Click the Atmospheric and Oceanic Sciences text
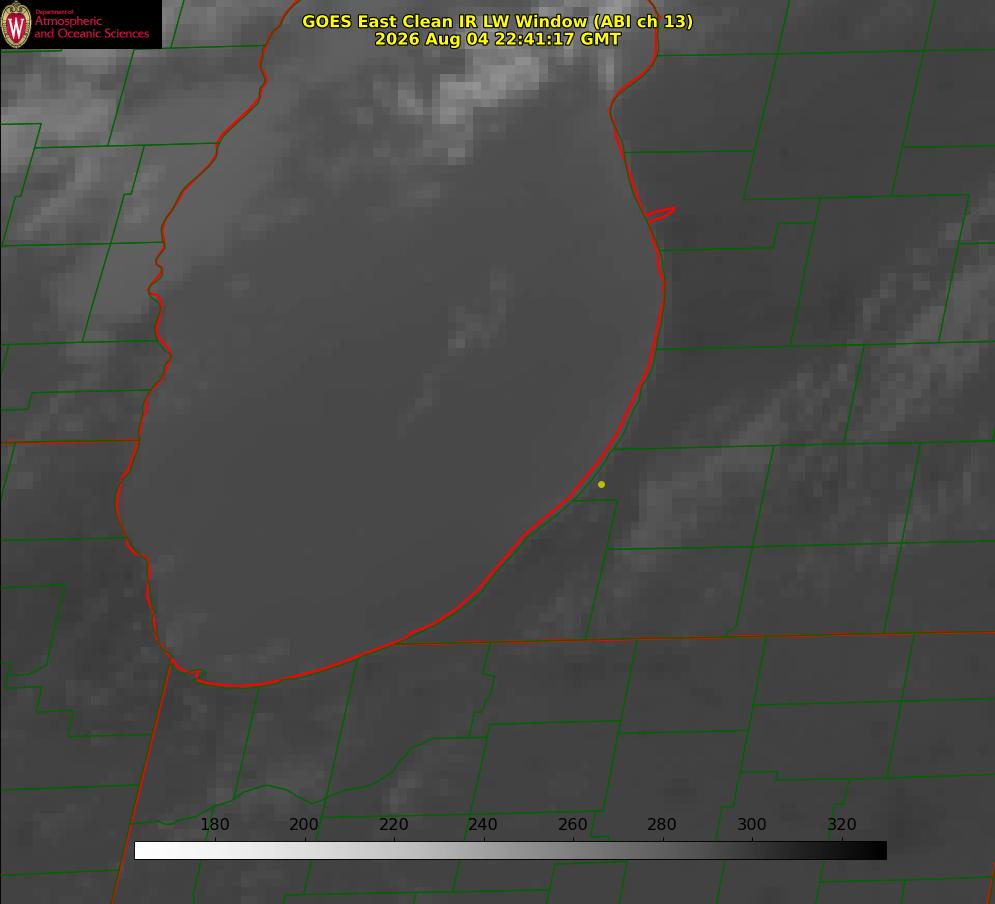The image size is (995, 904). pos(91,27)
